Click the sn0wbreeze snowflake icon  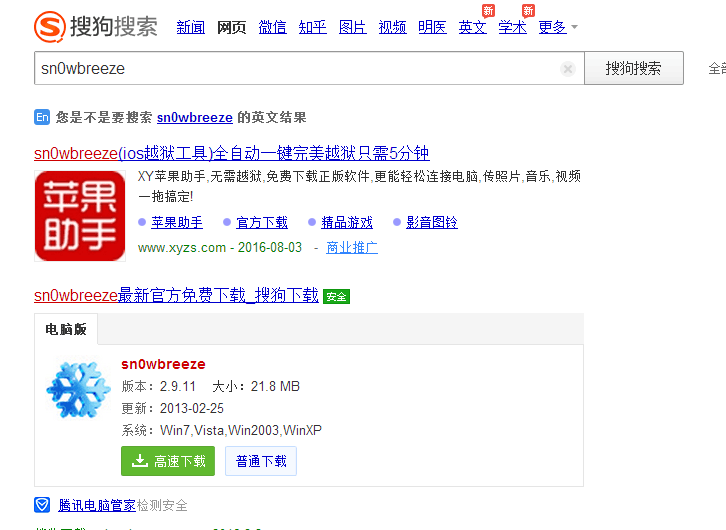pos(78,389)
